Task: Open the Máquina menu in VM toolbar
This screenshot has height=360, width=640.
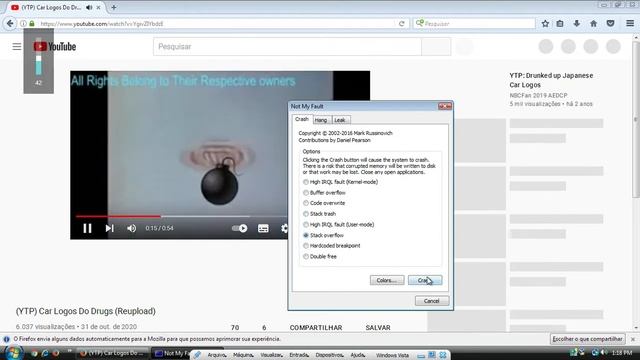Action: (243, 355)
